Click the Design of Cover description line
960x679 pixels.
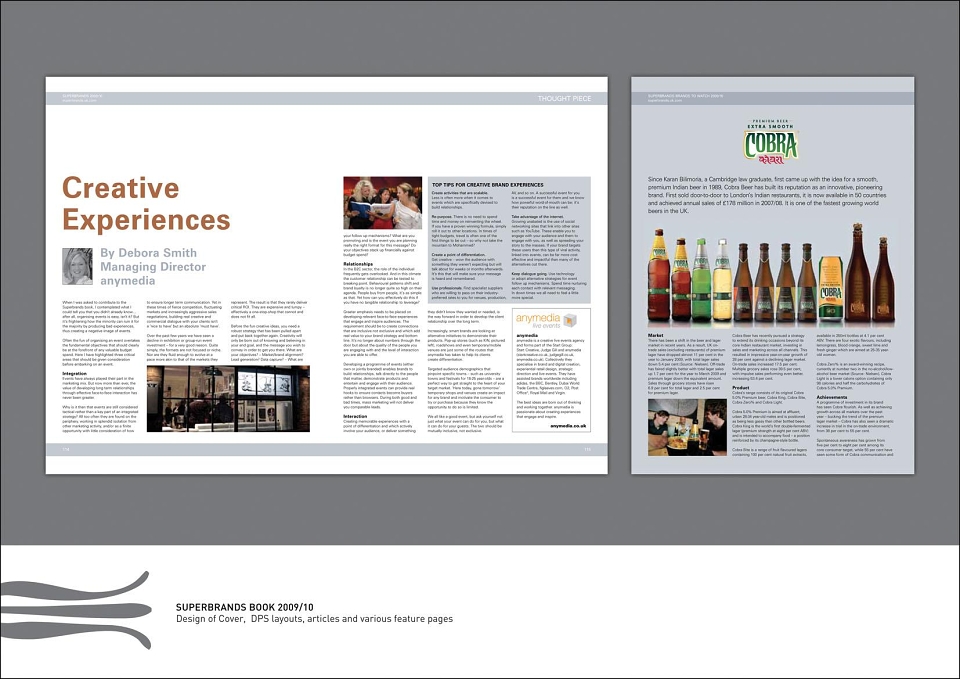315,619
